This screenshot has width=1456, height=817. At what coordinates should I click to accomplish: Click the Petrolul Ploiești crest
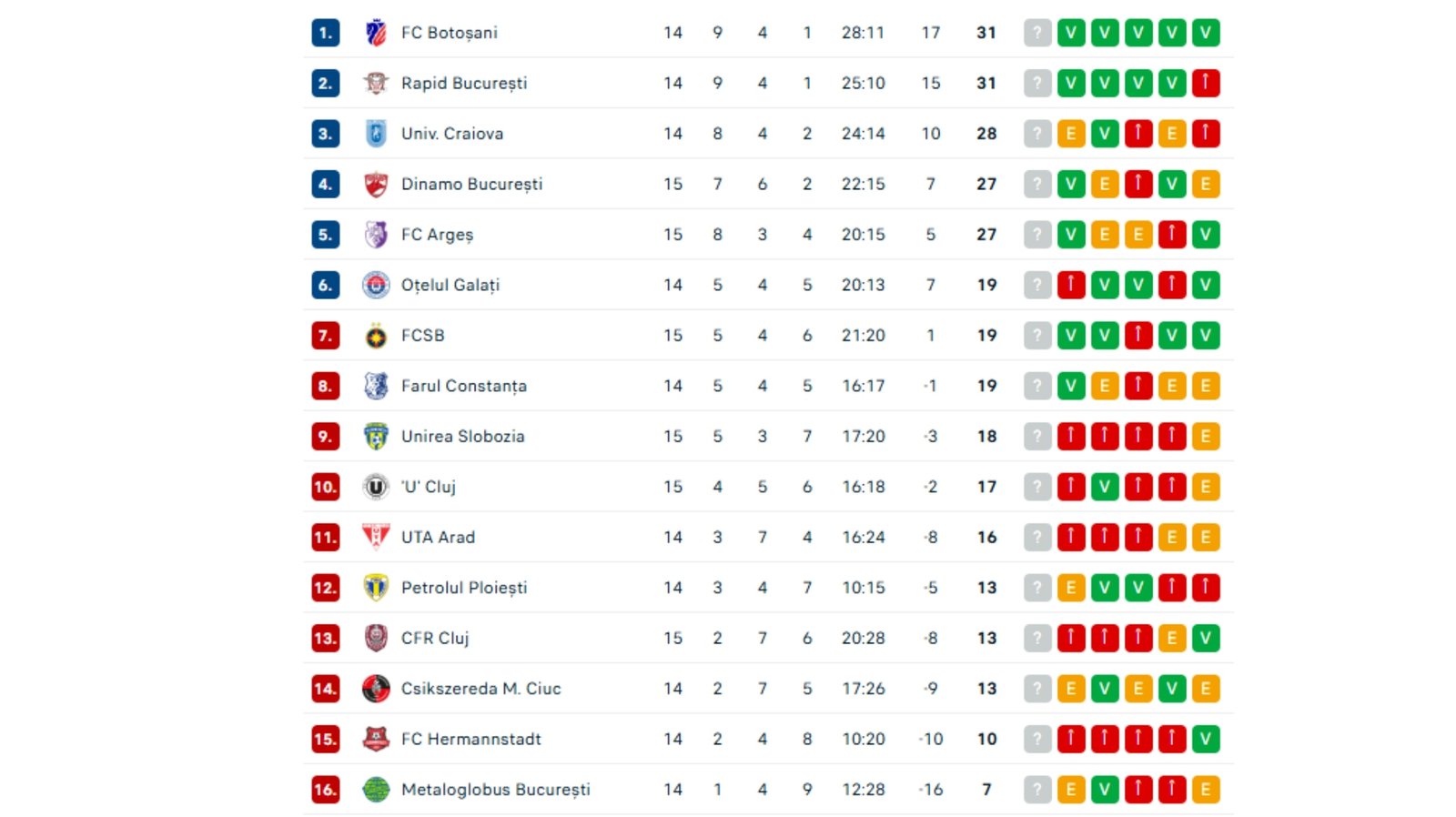(376, 588)
